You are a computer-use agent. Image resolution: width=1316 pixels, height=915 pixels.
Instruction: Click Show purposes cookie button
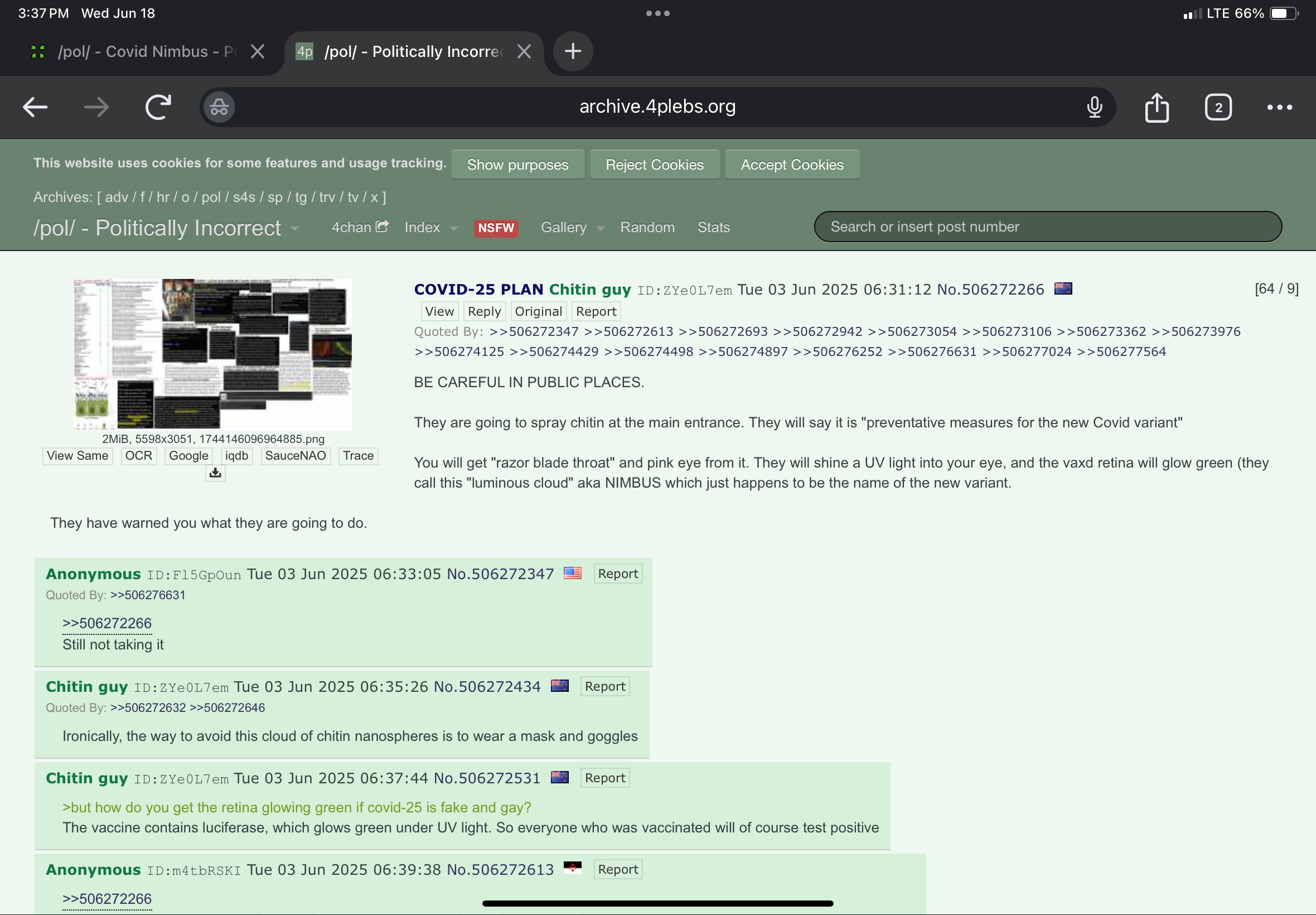point(517,165)
